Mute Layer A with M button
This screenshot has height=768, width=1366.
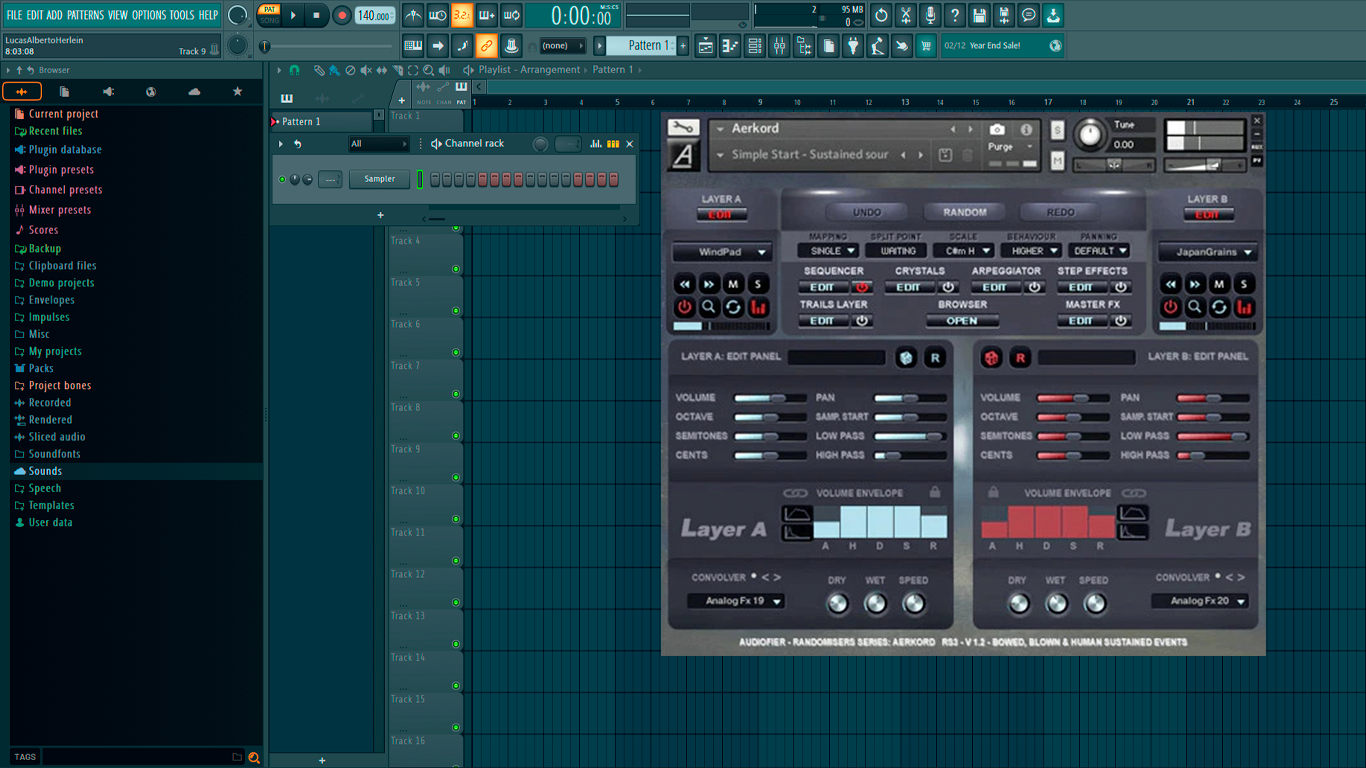pos(733,284)
